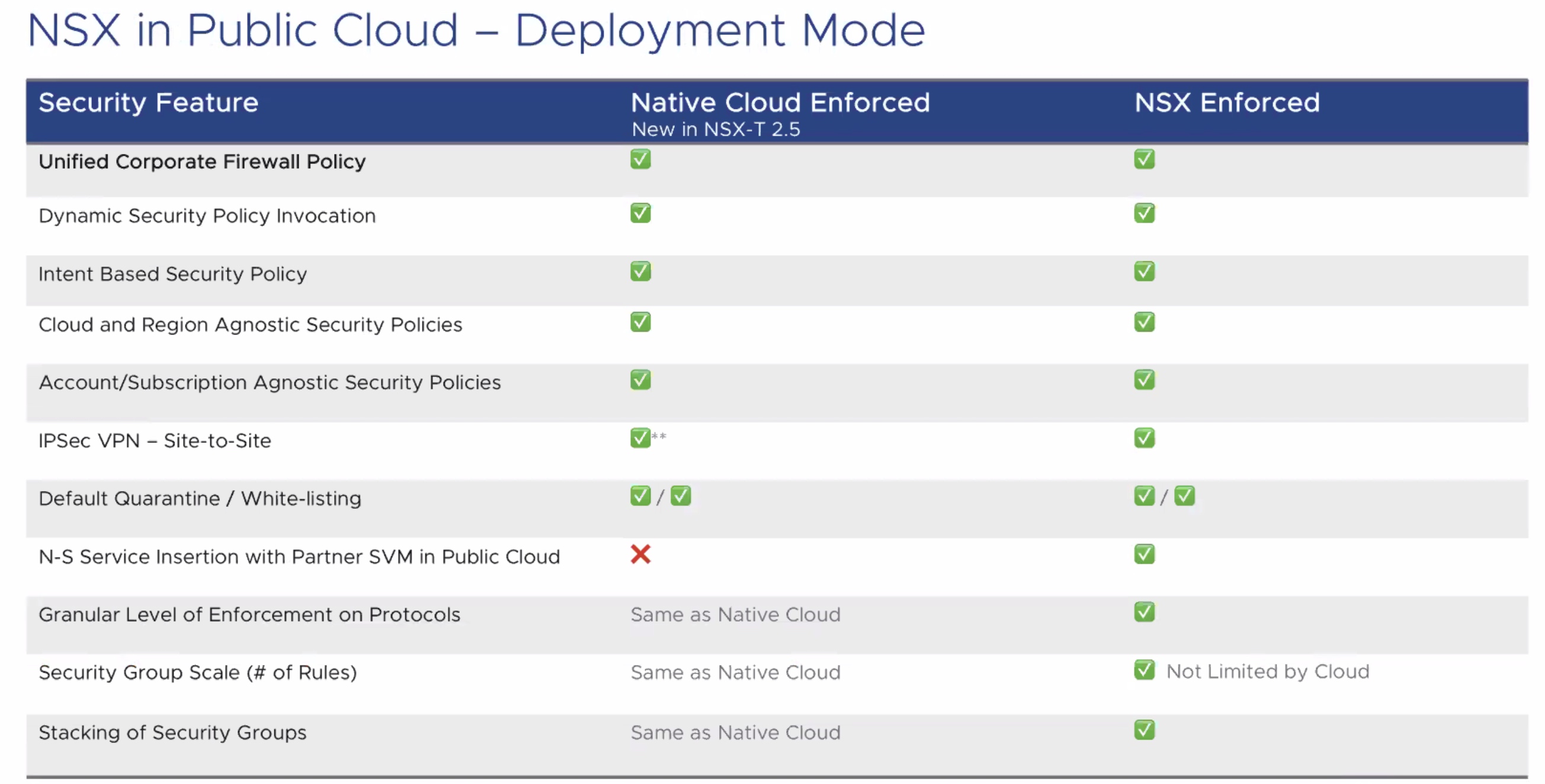Click Native Cloud checkmark for Unified Corporate Firewall Policy
The width and height of the screenshot is (1545, 784).
(640, 159)
